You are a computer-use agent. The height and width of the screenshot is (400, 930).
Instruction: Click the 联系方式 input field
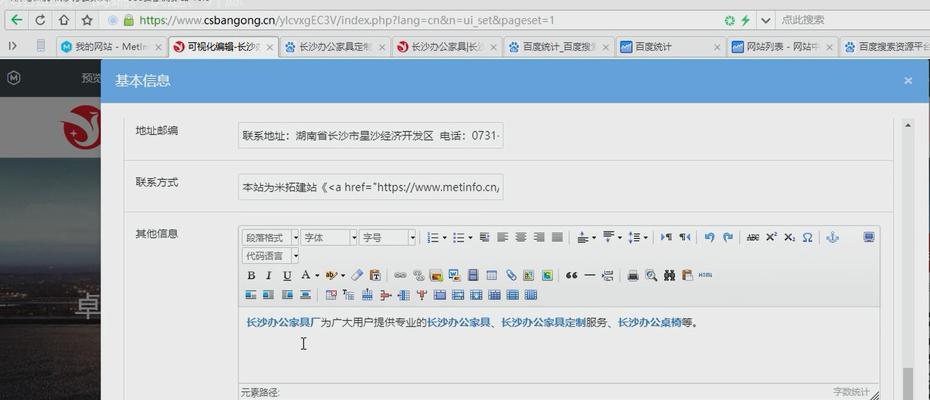[371, 187]
